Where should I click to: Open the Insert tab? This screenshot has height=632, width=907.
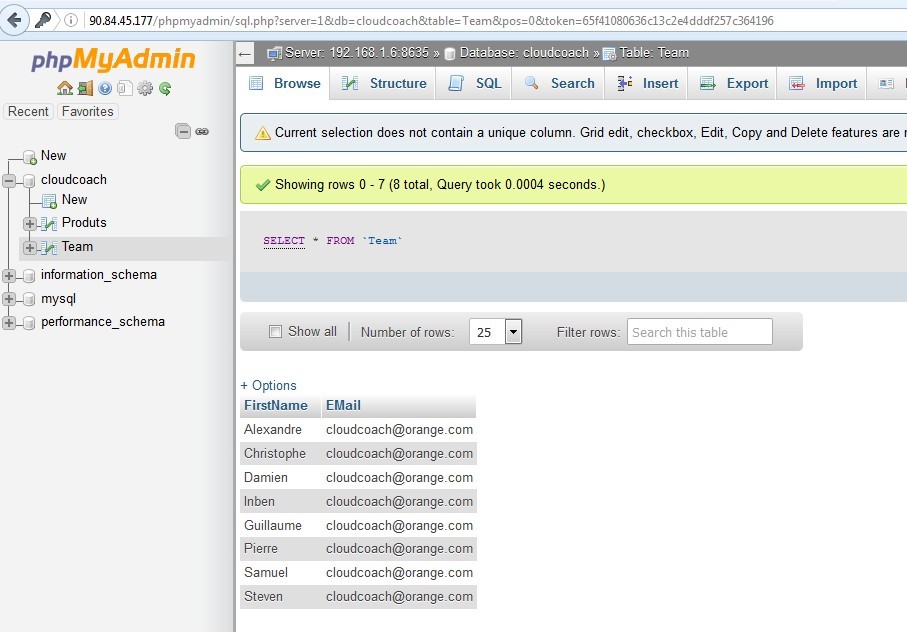tap(646, 83)
